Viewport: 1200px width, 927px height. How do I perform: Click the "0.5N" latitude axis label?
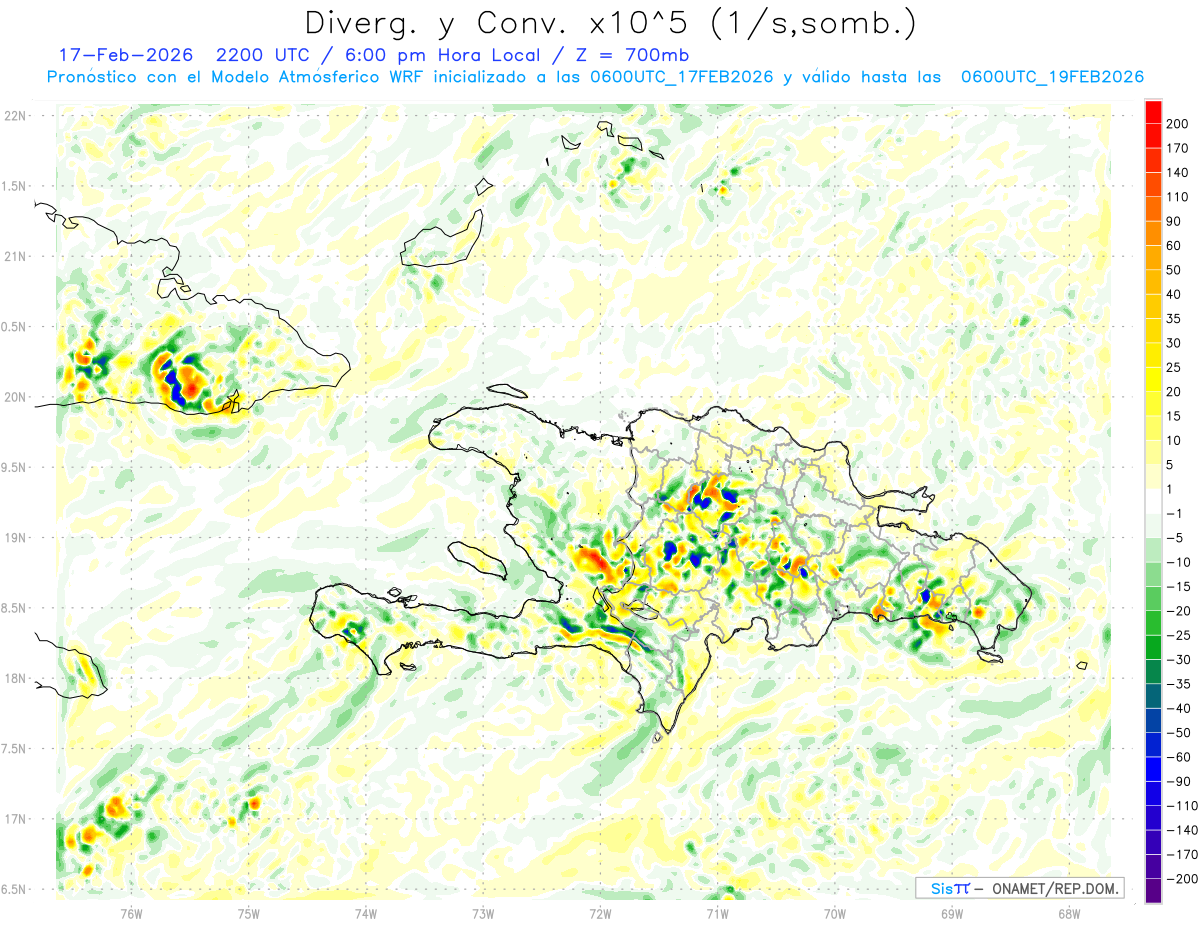[x=15, y=327]
